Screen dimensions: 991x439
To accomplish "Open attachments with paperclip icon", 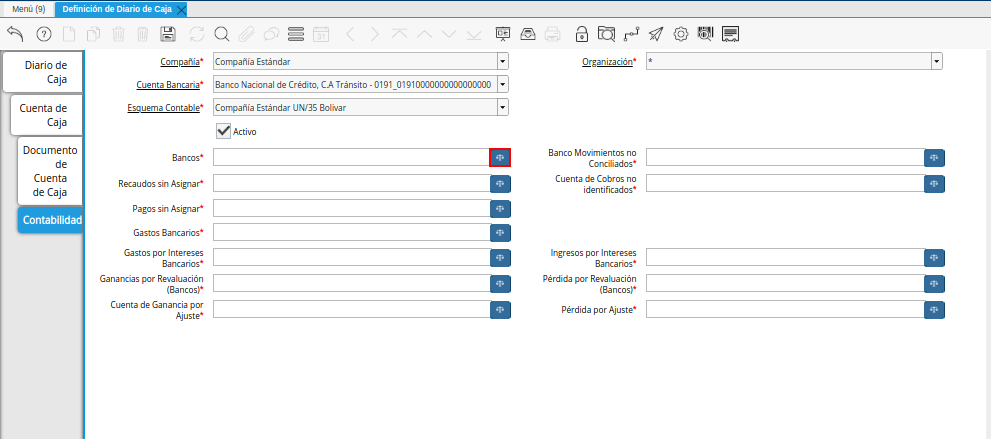I will tap(246, 34).
